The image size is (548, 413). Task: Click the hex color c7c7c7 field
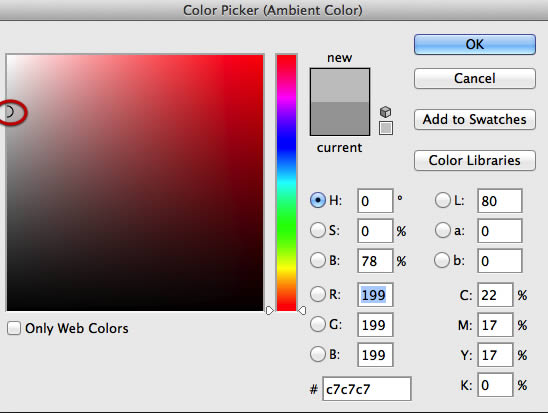pyautogui.click(x=367, y=389)
